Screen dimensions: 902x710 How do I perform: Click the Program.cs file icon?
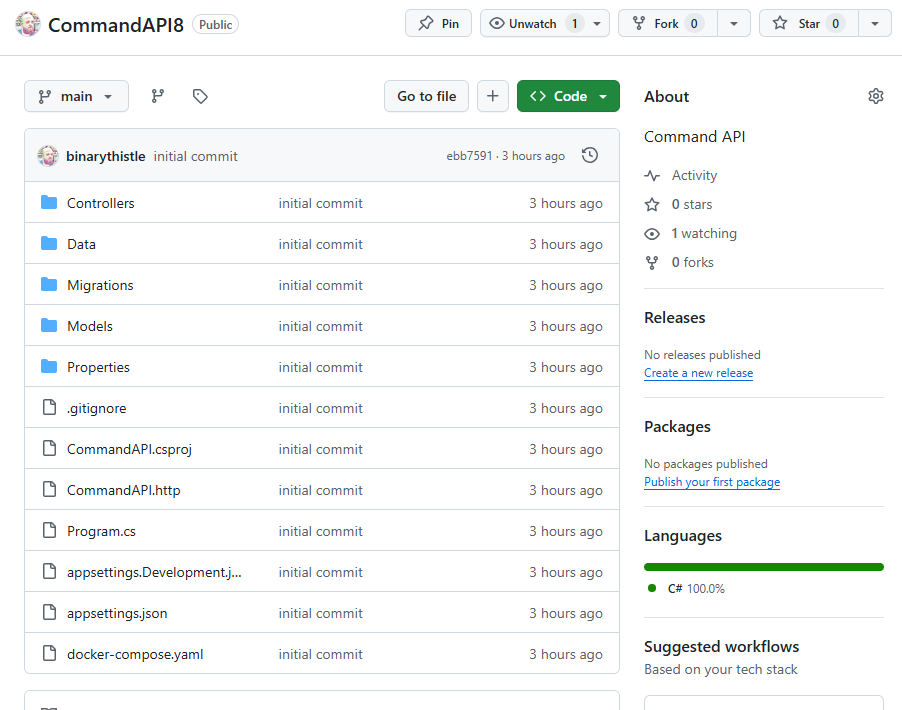click(49, 530)
